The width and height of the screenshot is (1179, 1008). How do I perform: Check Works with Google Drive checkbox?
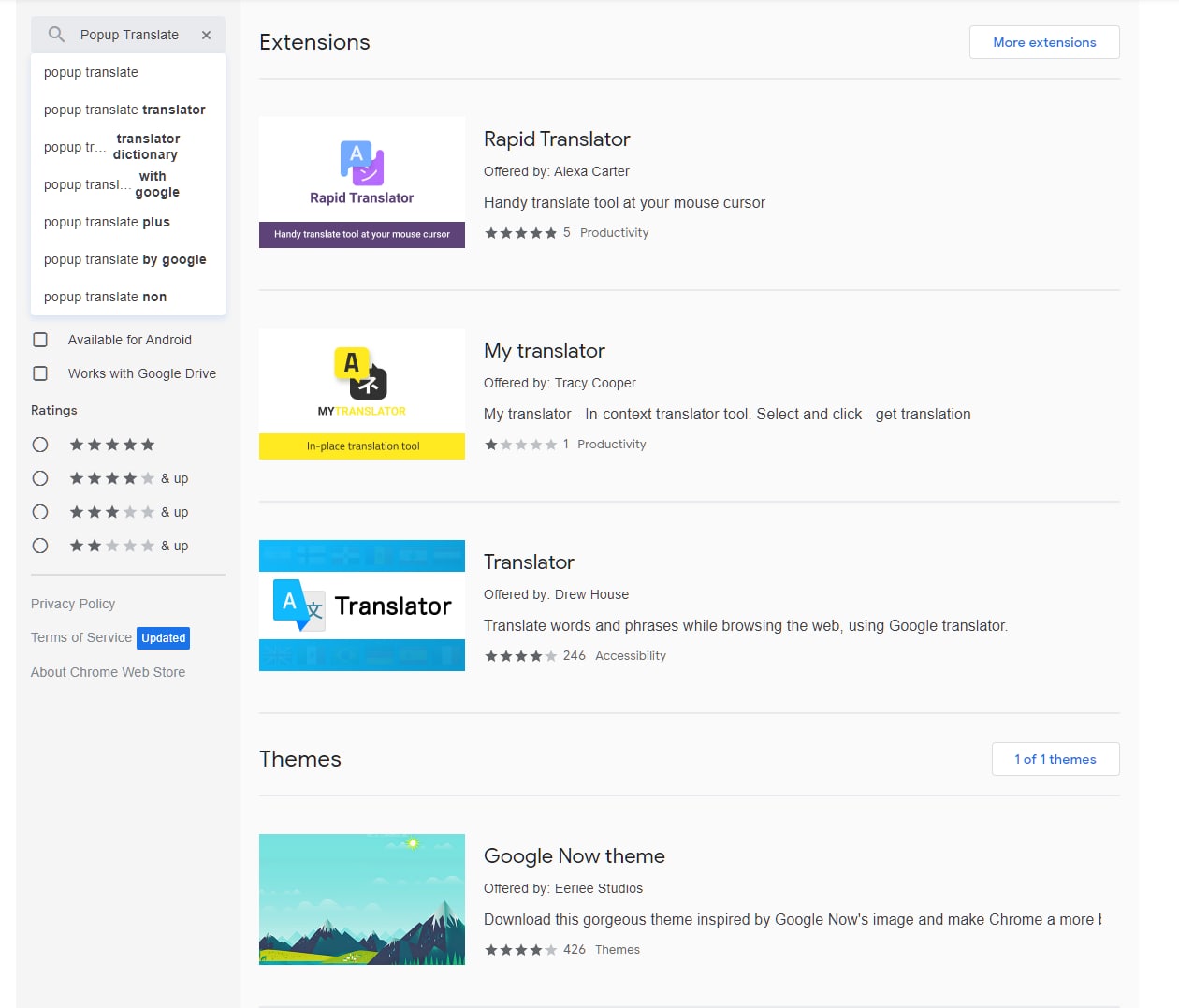tap(40, 373)
